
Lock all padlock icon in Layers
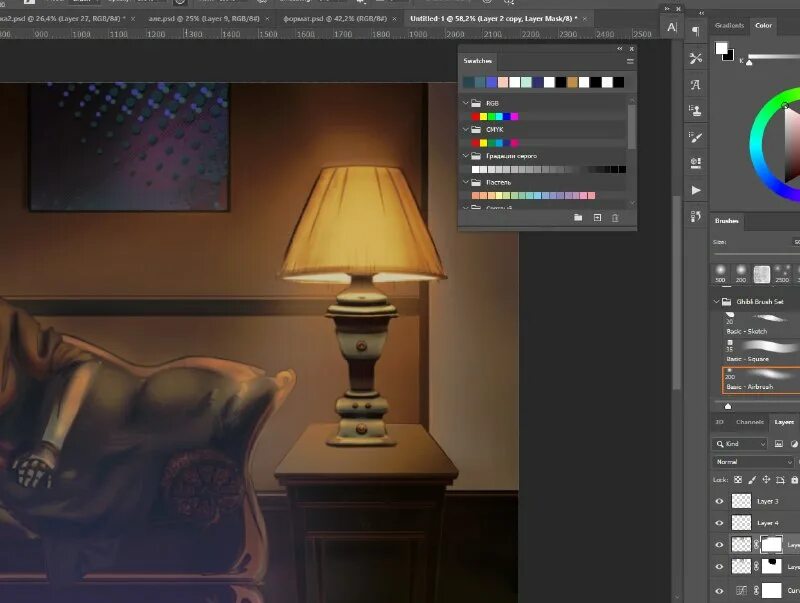click(794, 480)
